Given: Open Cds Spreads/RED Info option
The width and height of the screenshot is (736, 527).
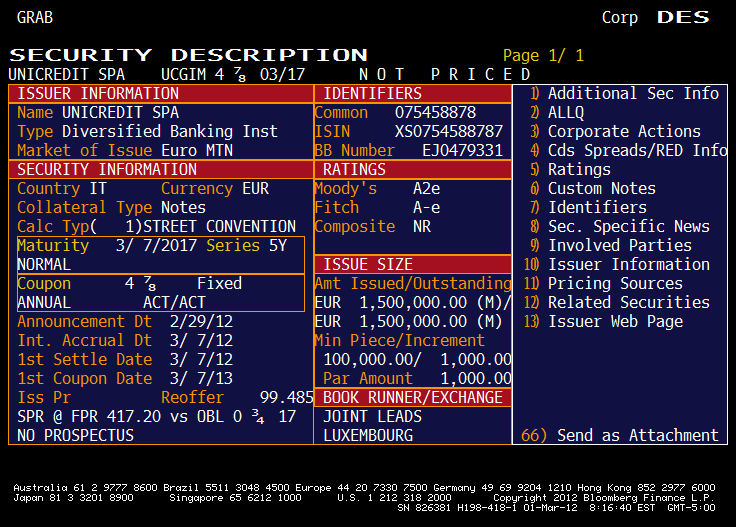Looking at the screenshot, I should click(629, 151).
